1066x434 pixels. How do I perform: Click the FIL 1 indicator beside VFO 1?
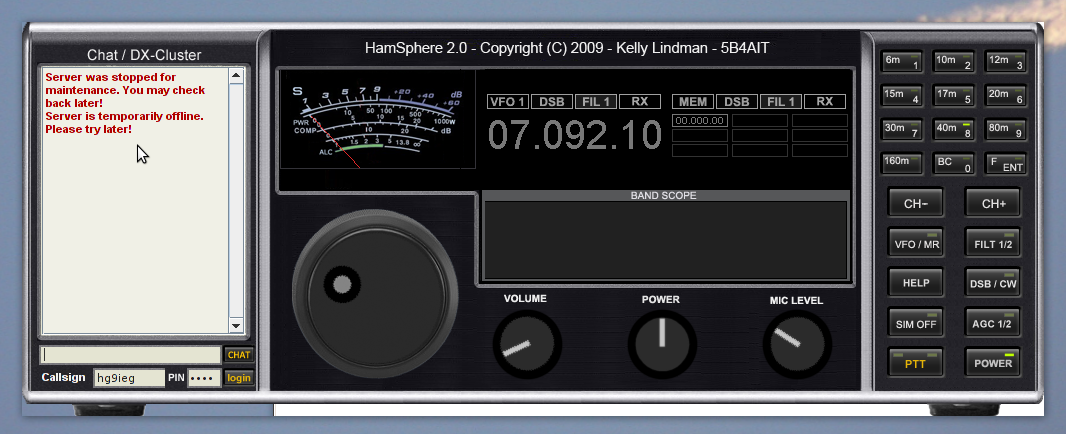tap(596, 102)
